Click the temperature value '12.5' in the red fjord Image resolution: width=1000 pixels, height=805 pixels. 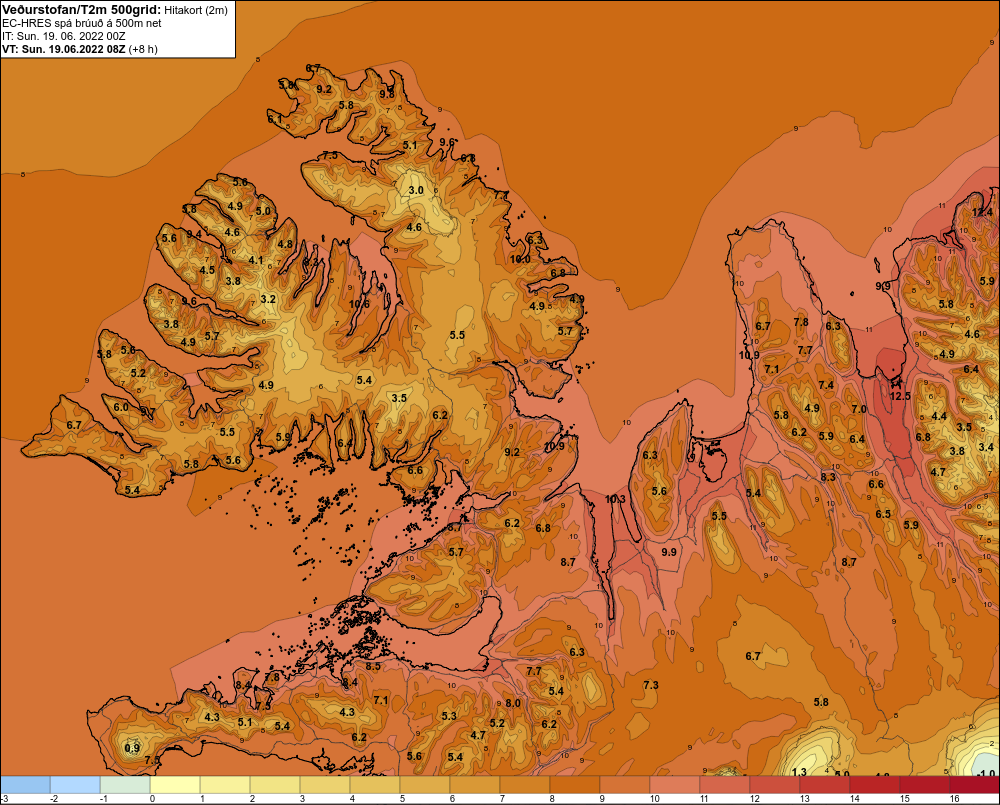[x=900, y=396]
